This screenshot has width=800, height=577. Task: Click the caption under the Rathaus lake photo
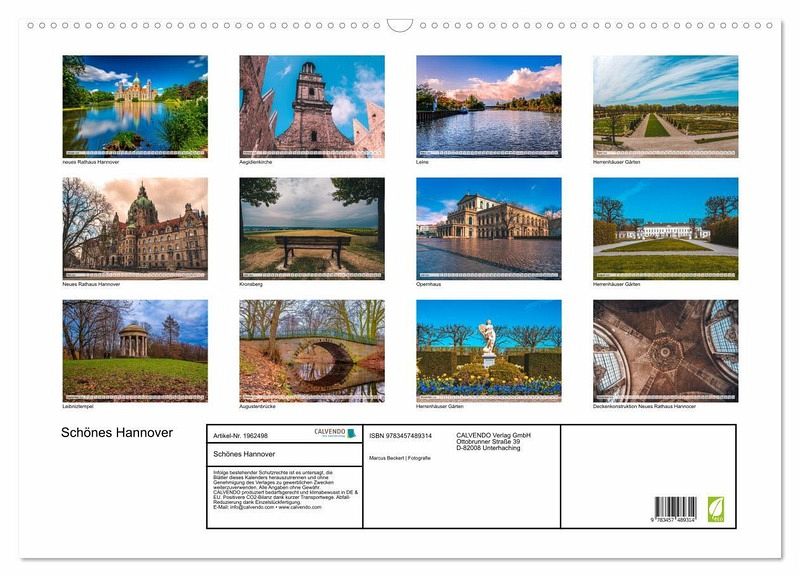point(91,162)
